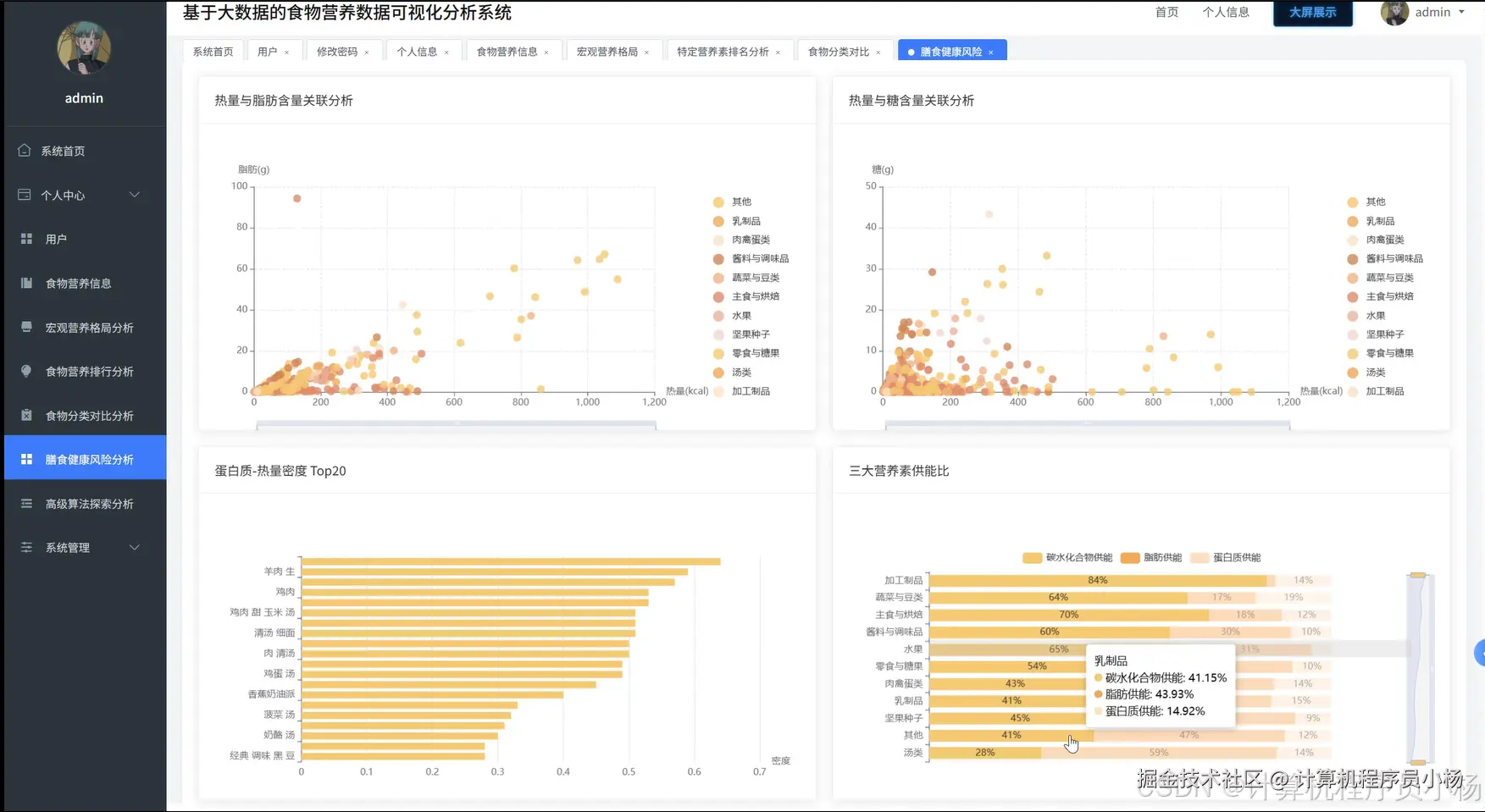Click the sidebar admin avatar picture
1485x812 pixels.
[x=84, y=47]
